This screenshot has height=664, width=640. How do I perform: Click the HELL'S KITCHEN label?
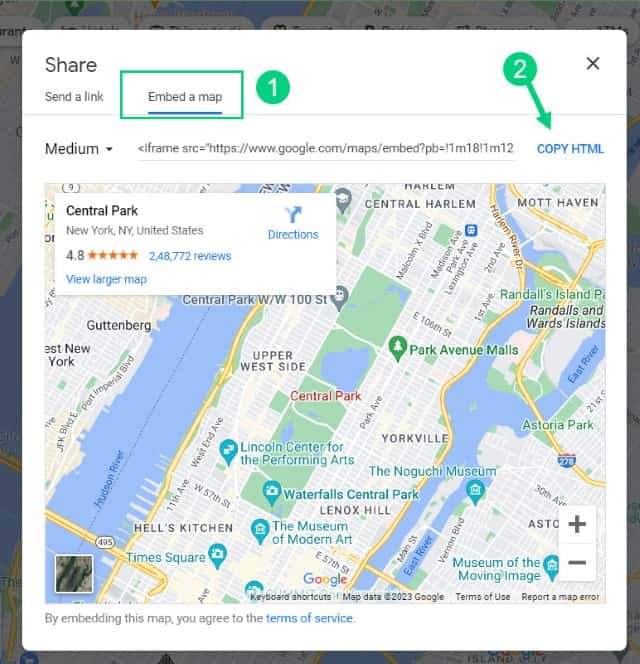click(x=183, y=528)
